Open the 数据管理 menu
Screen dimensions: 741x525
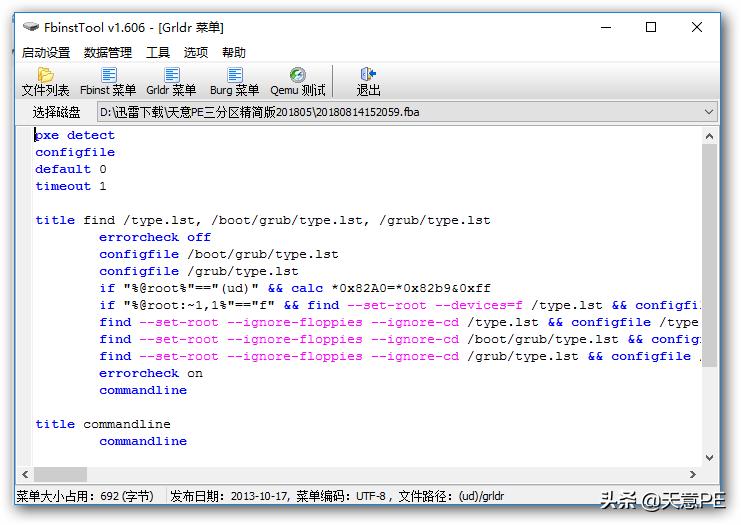(108, 52)
